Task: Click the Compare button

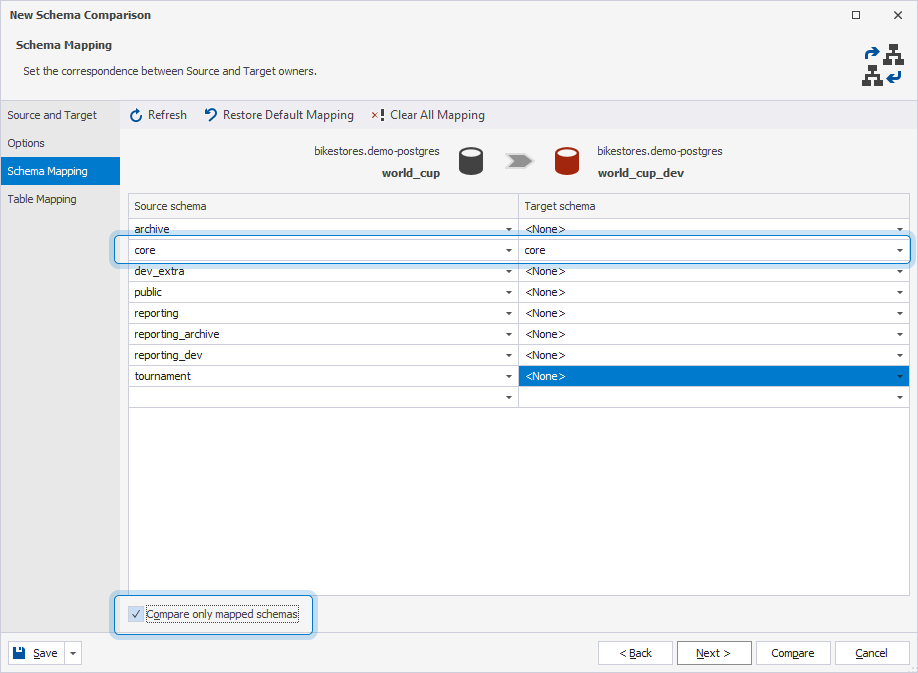Action: click(793, 653)
